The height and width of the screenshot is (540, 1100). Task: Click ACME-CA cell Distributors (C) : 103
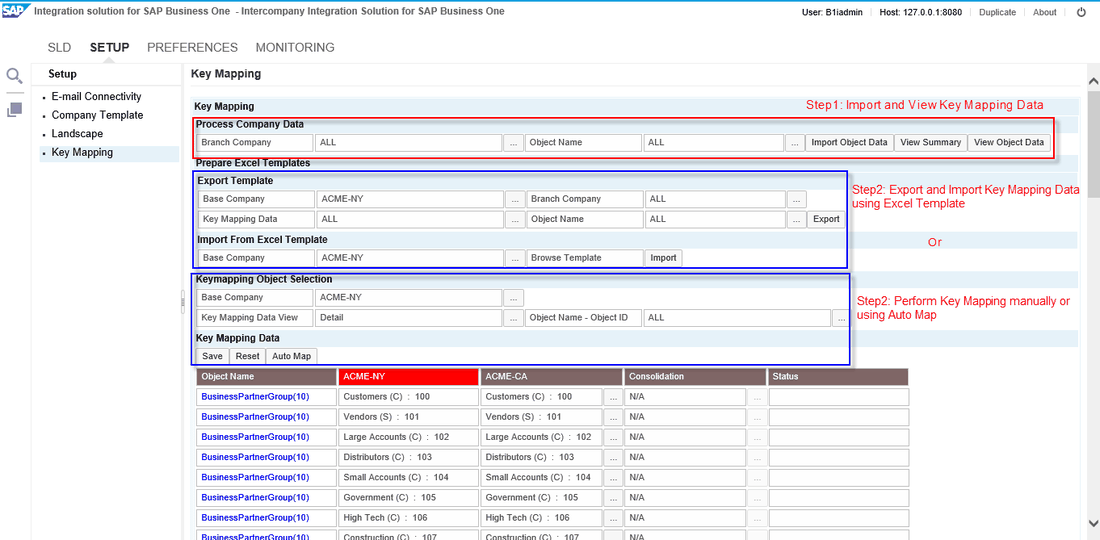pyautogui.click(x=542, y=457)
